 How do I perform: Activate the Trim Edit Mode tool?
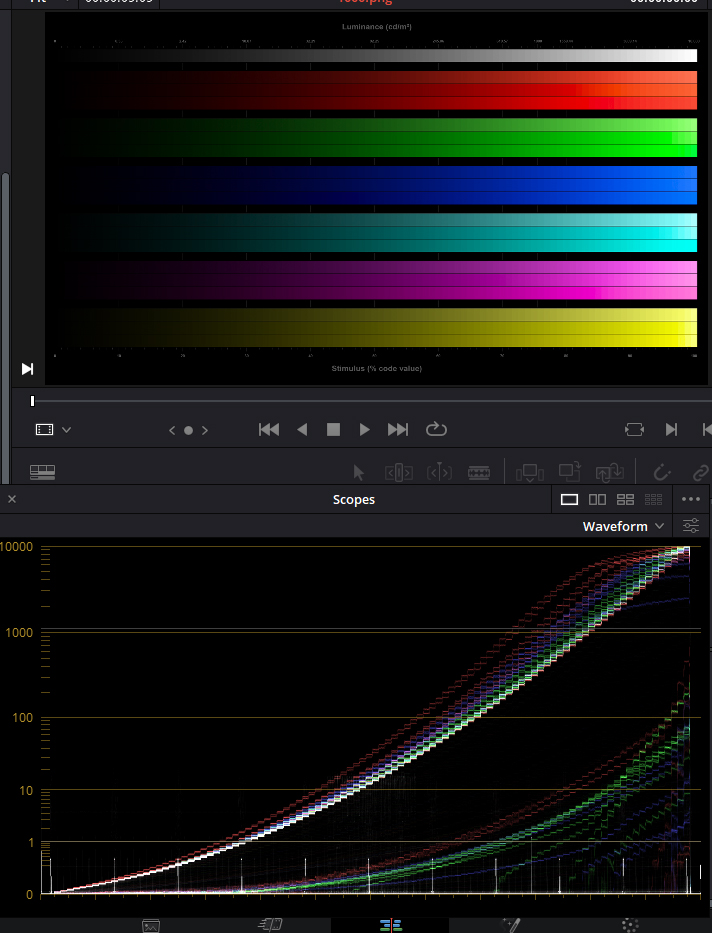tap(399, 472)
